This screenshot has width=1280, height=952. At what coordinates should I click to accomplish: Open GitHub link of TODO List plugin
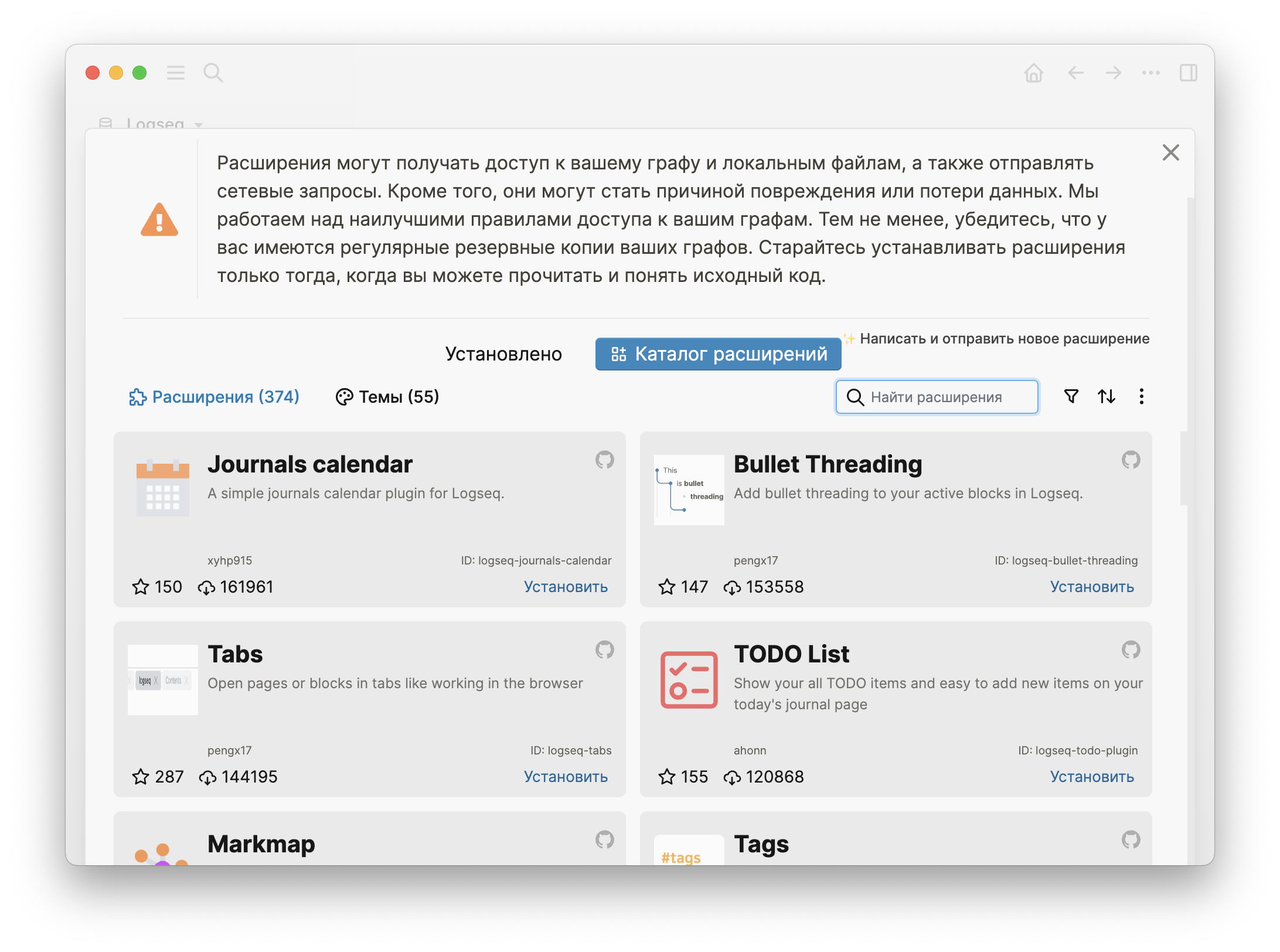click(x=1131, y=650)
